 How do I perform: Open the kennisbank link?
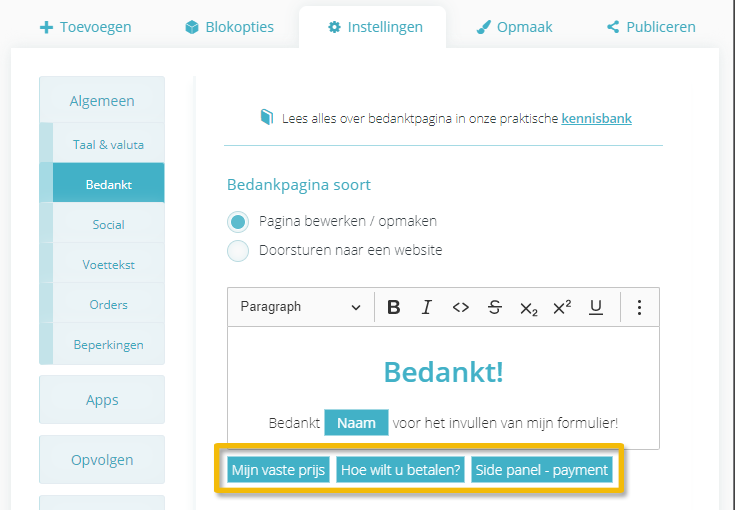[596, 118]
